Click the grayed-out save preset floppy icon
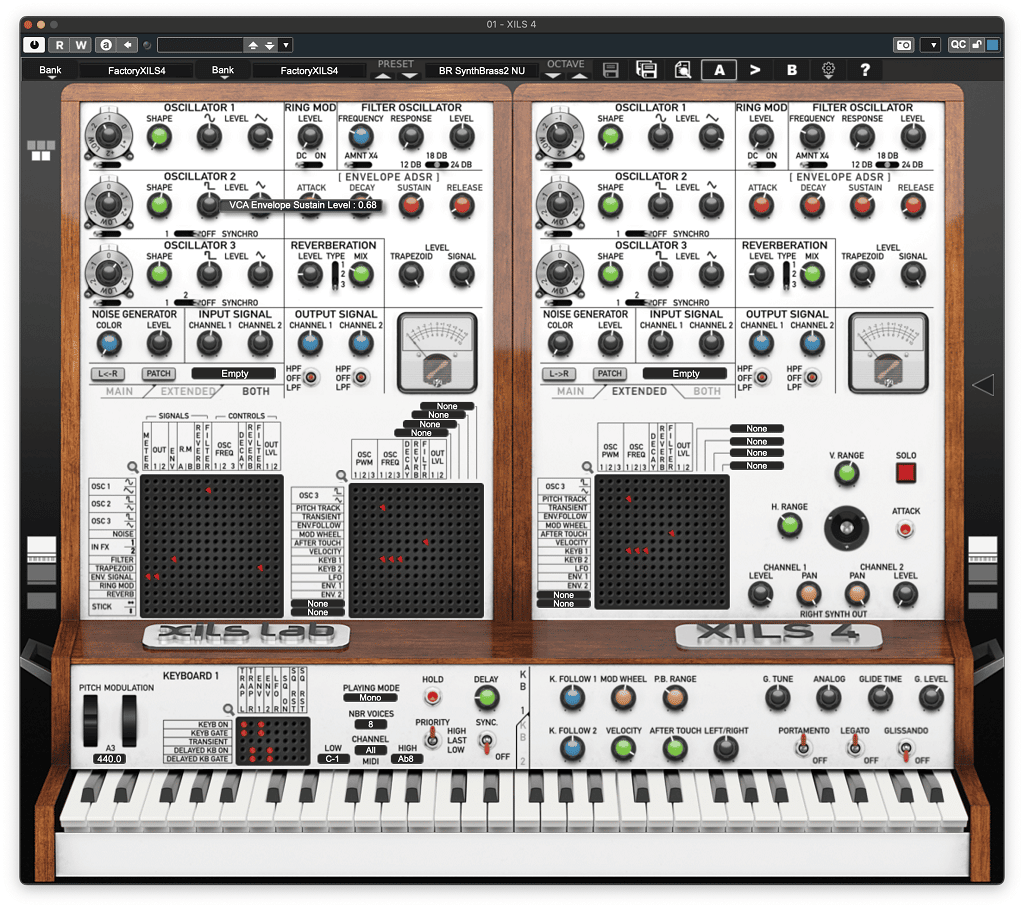The height and width of the screenshot is (908, 1024). coord(611,70)
